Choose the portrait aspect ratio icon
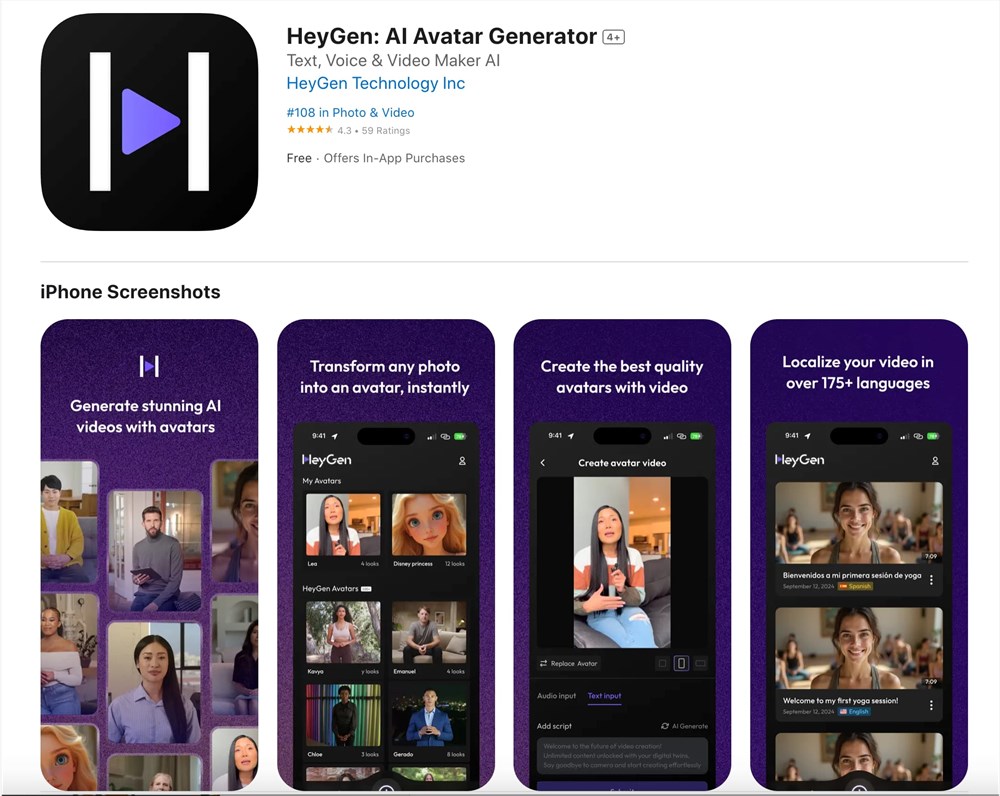The height and width of the screenshot is (796, 1000). (681, 664)
